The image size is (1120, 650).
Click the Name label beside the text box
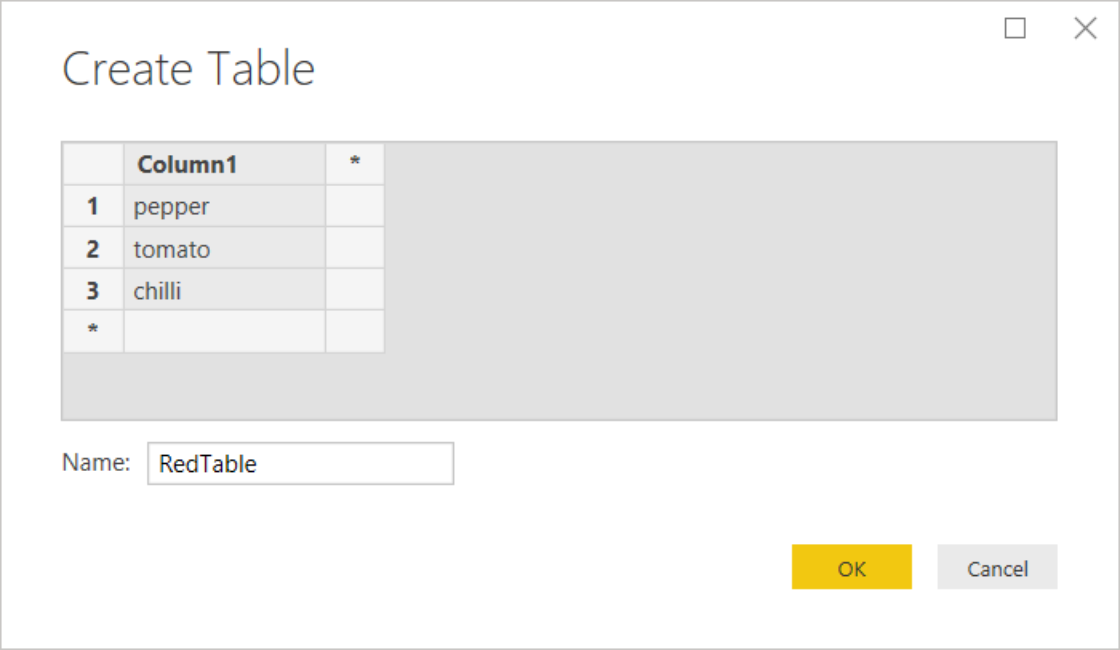[96, 462]
